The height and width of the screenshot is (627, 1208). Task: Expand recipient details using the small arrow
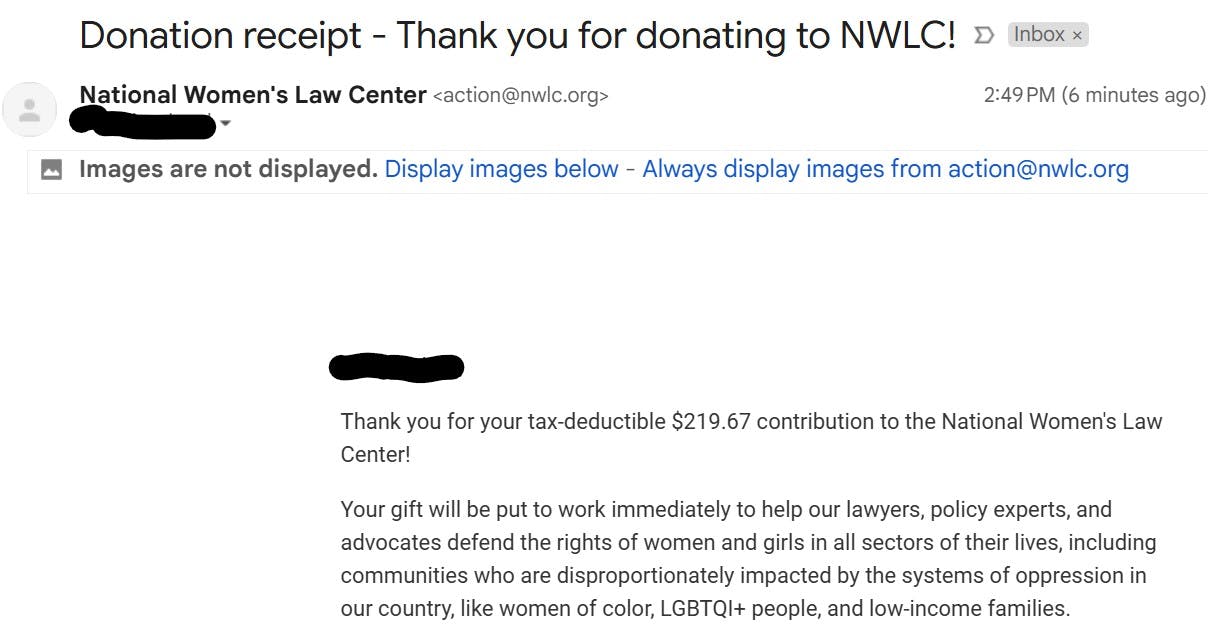pyautogui.click(x=225, y=124)
